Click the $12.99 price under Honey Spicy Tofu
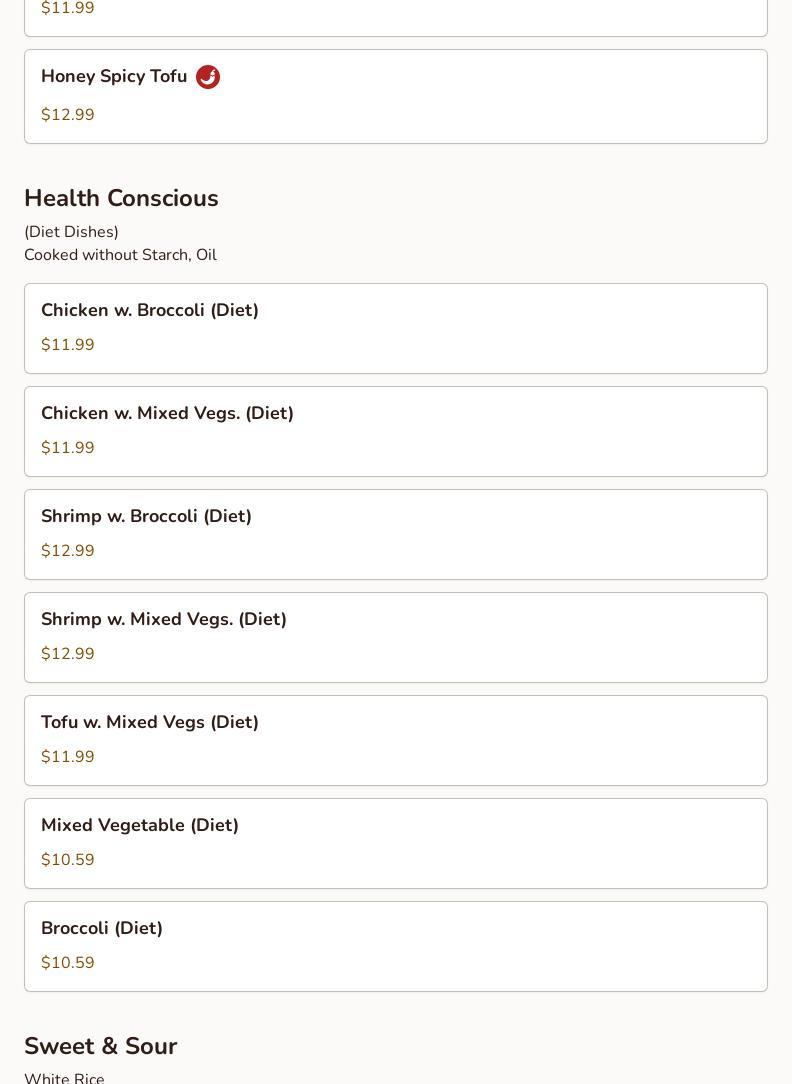This screenshot has height=1084, width=792. point(68,114)
